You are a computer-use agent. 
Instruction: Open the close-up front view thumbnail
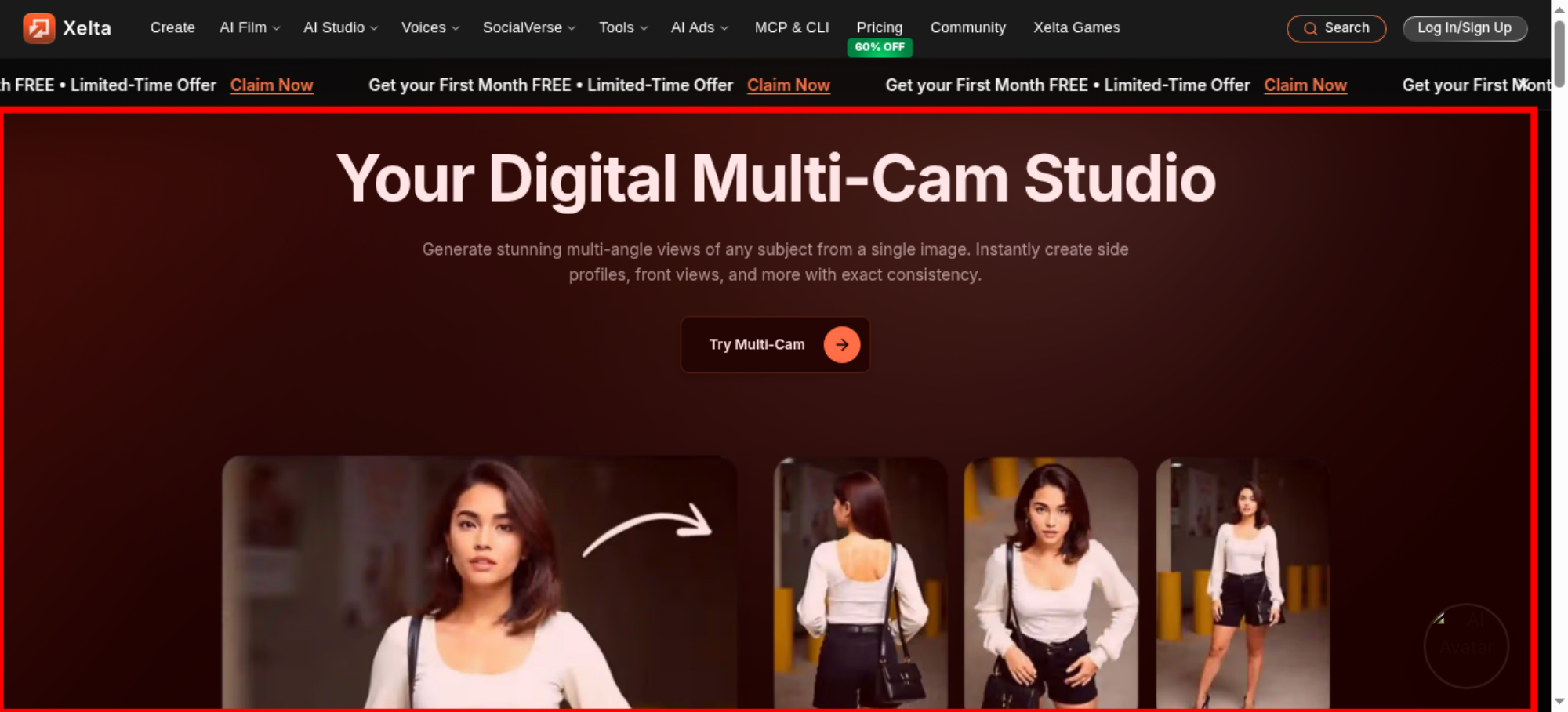pos(1051,583)
